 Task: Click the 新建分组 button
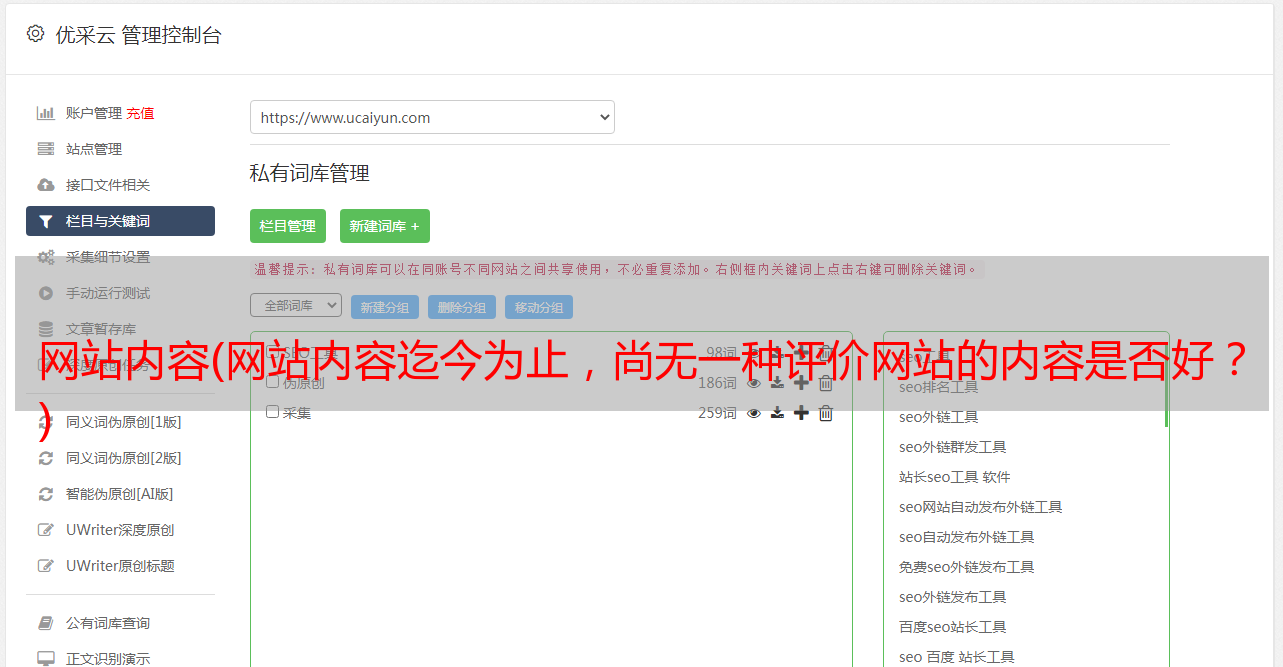[x=385, y=307]
